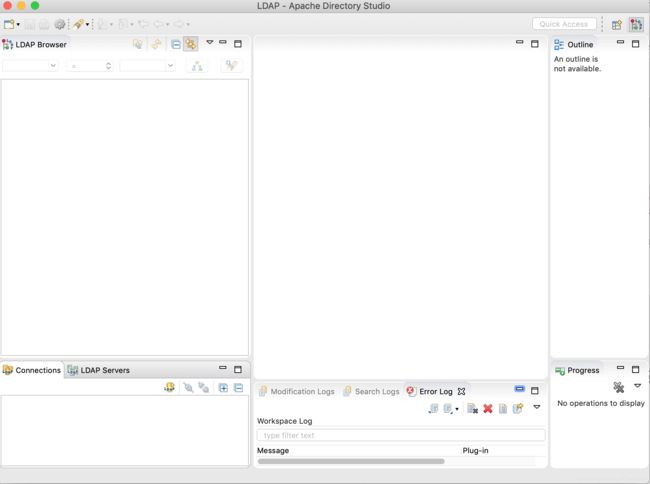Open the Import Log dropdown arrow

point(457,409)
